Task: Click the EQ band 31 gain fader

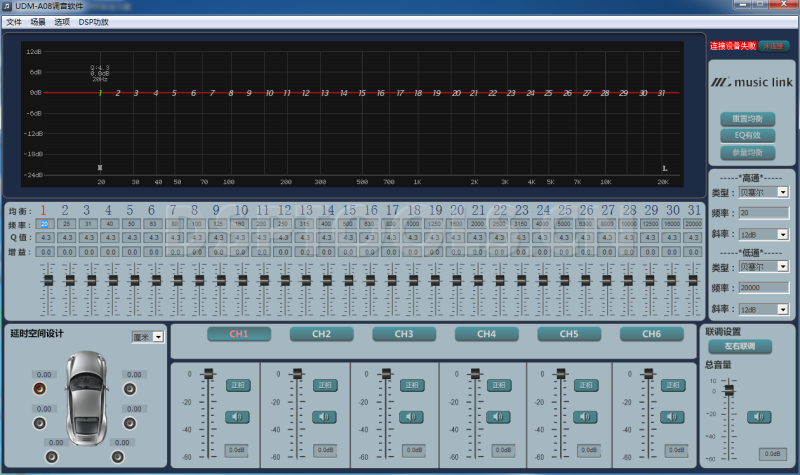Action: click(693, 280)
